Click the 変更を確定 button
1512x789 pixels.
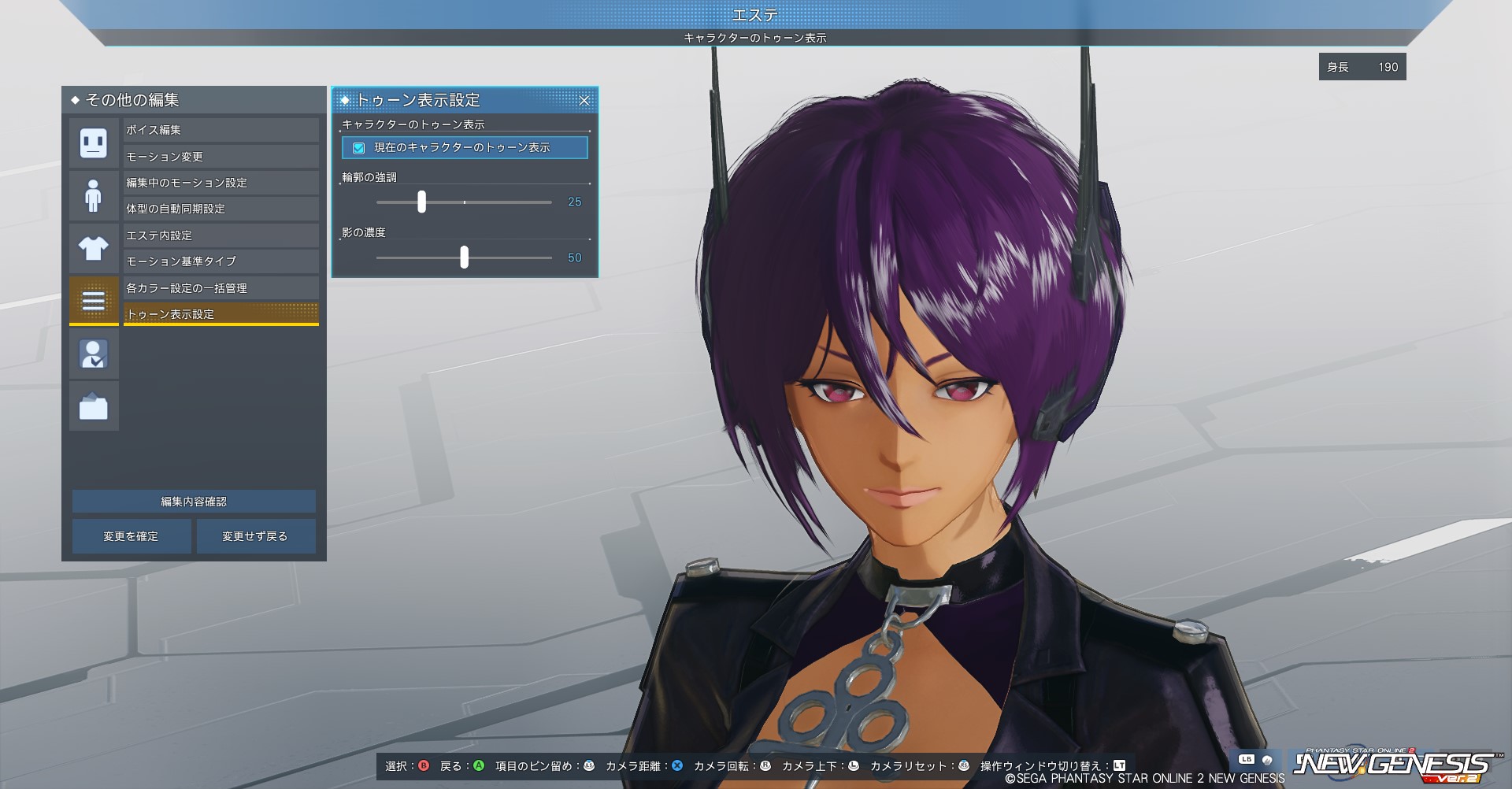tap(132, 536)
